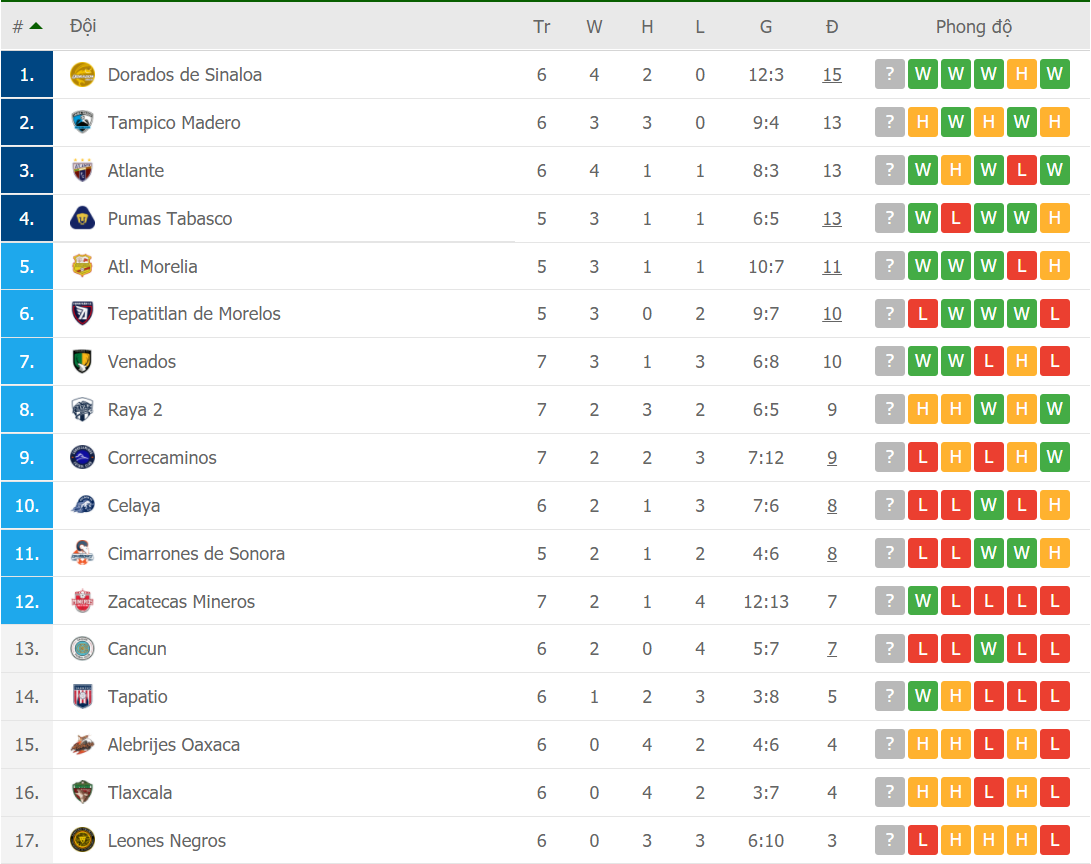Click the Pumas Tabasco logo icon
Image resolution: width=1091 pixels, height=864 pixels.
point(82,219)
